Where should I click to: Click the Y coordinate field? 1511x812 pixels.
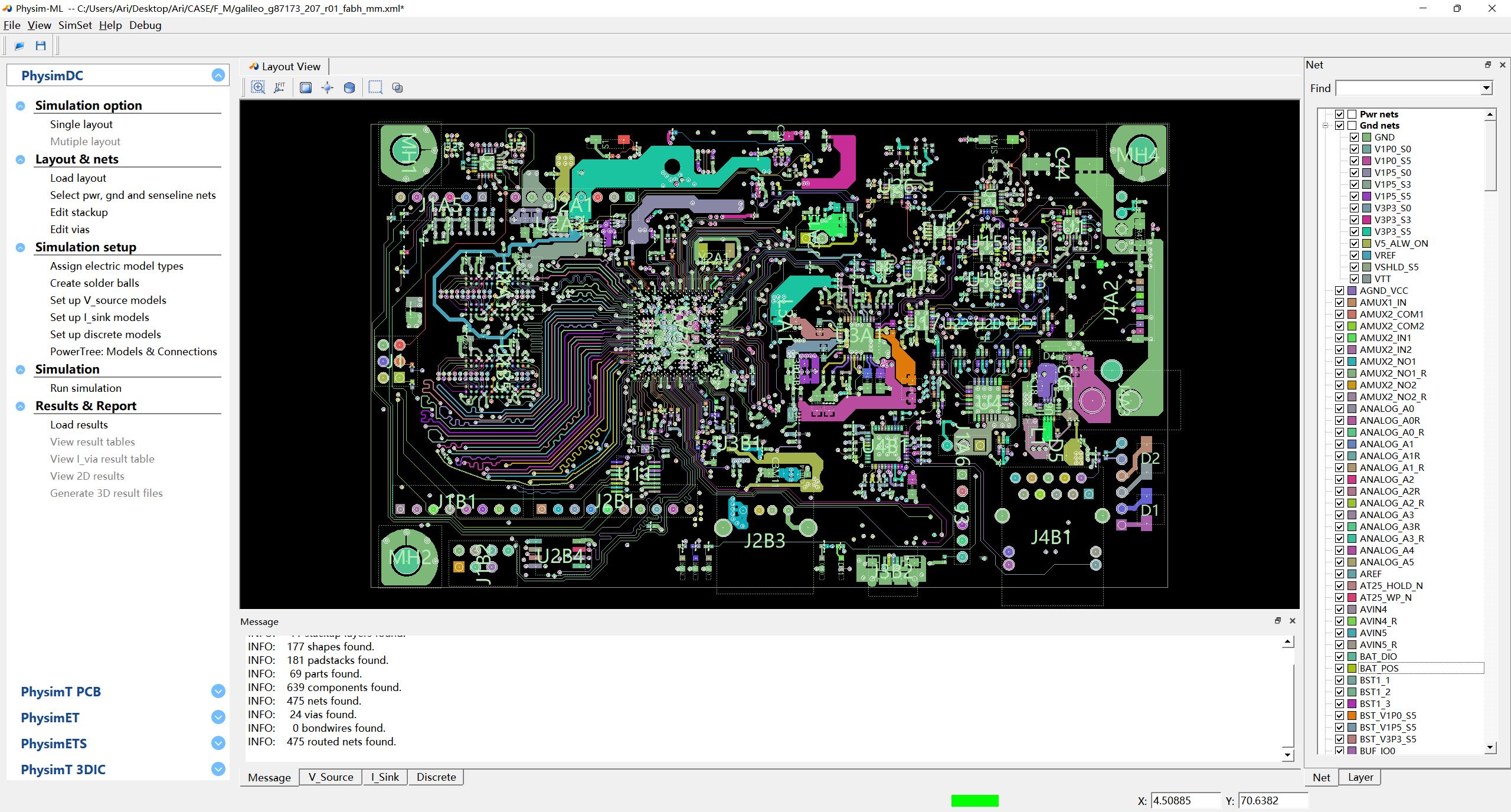tap(1273, 801)
